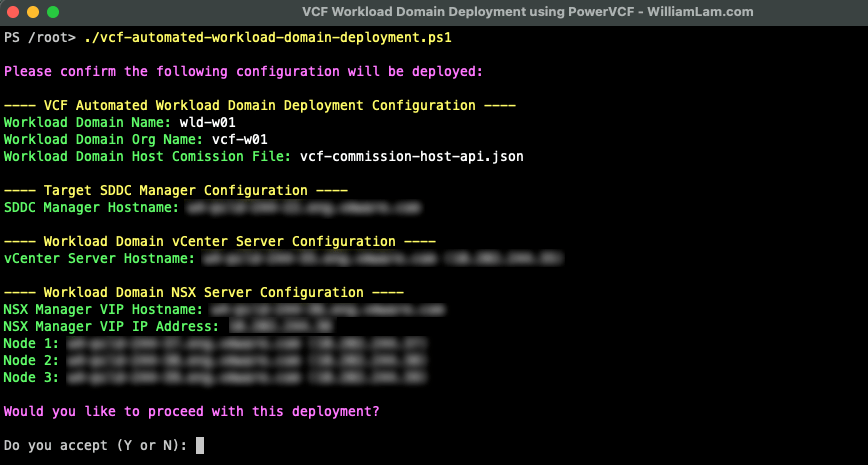868x465 pixels.
Task: Click the 'Workload Domain Name:' label
Action: coord(87,122)
